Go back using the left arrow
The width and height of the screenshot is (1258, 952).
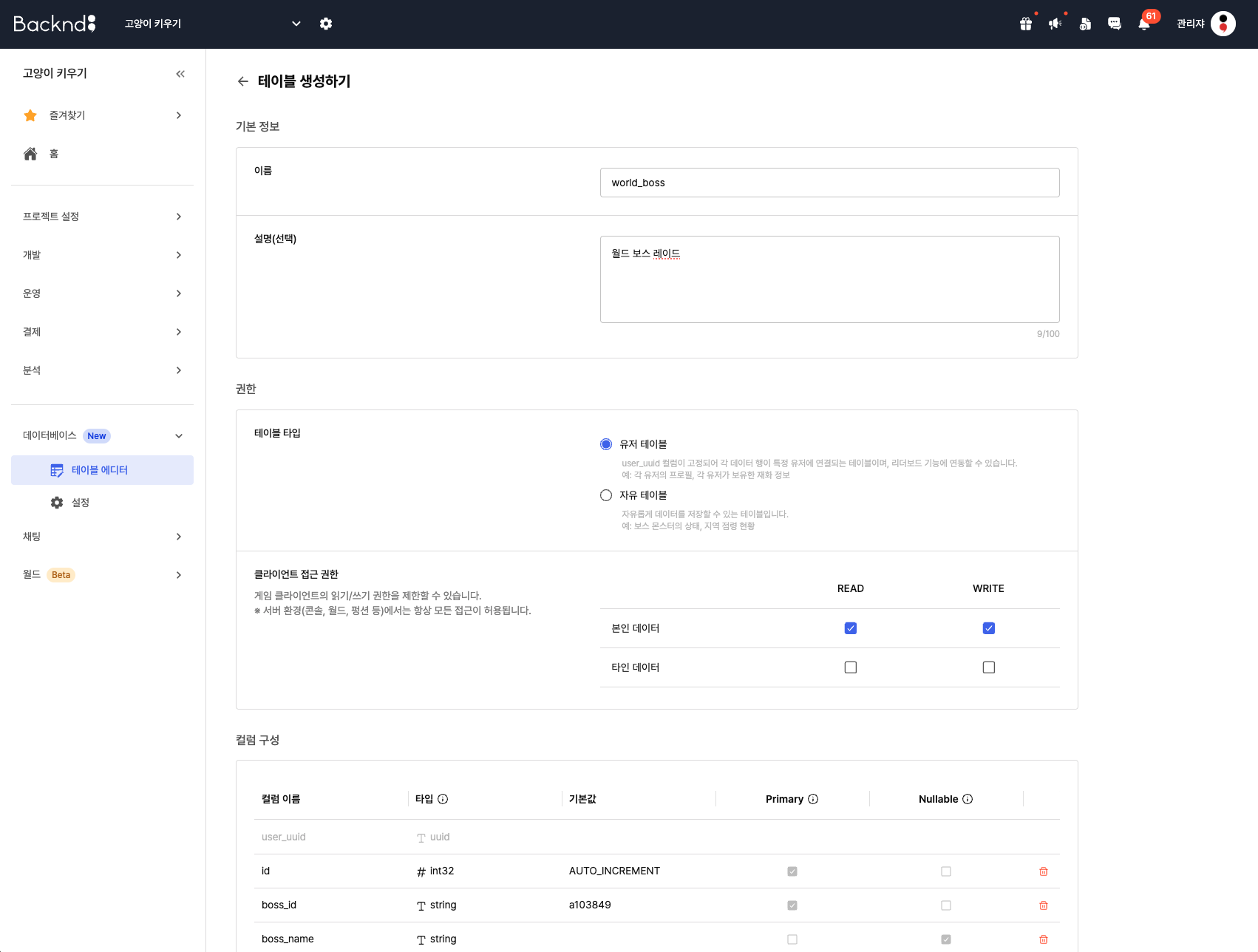click(242, 81)
